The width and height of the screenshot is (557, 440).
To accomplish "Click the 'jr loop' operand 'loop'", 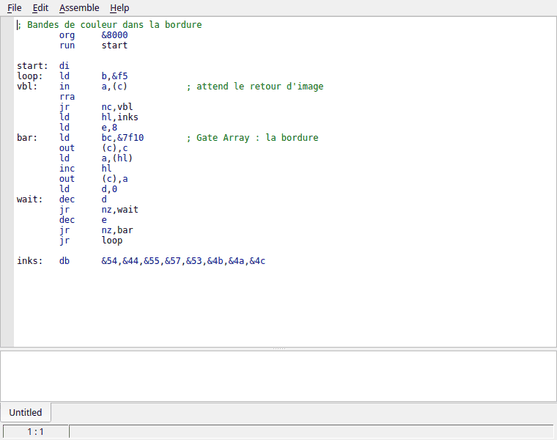I will 112,241.
